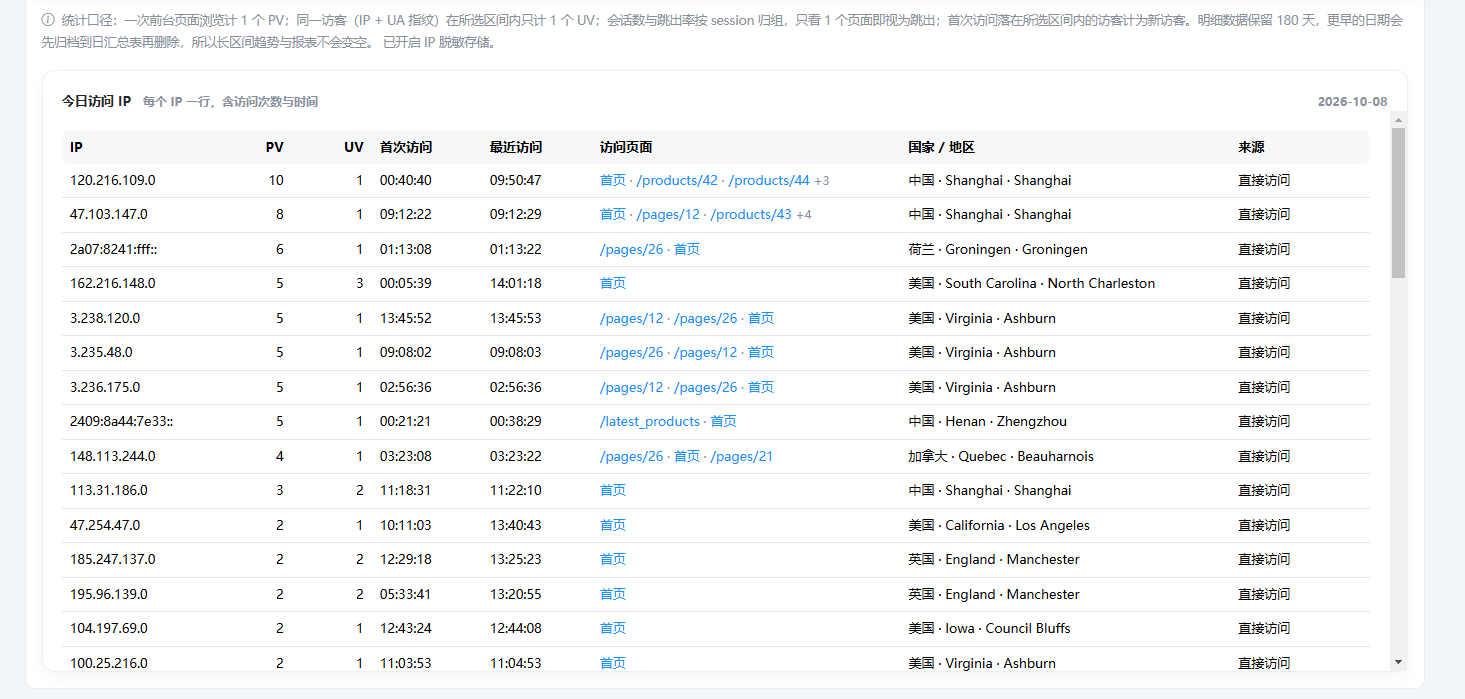The height and width of the screenshot is (699, 1465).
Task: Open the /latest_products link
Action: click(650, 422)
